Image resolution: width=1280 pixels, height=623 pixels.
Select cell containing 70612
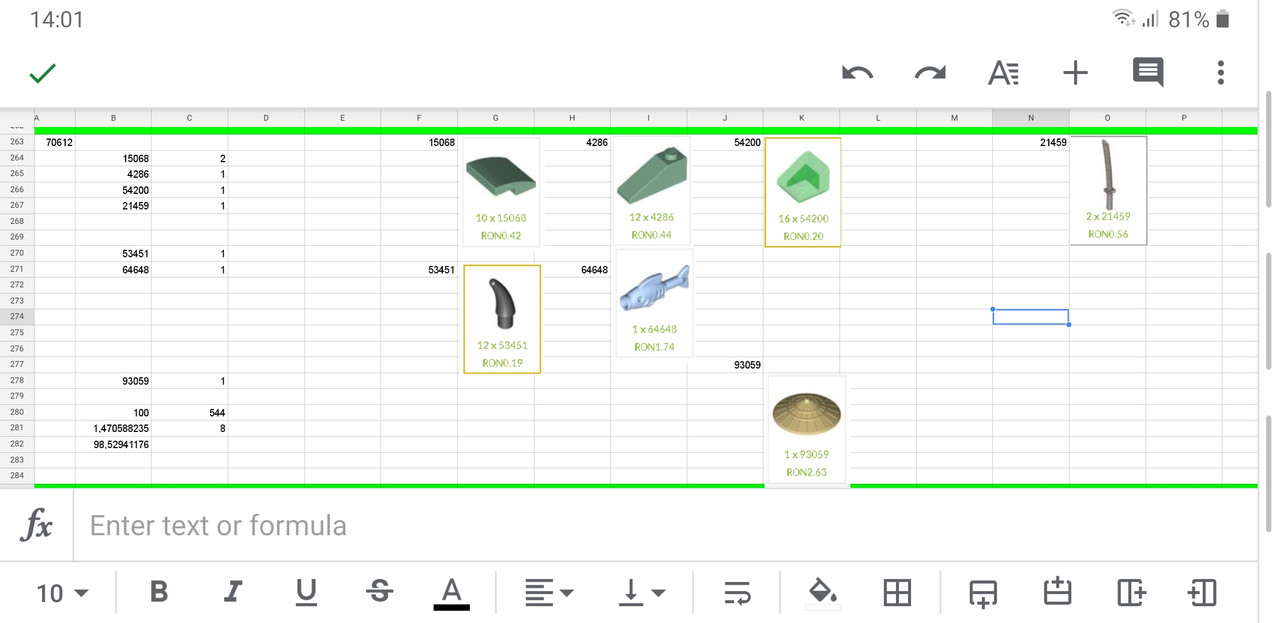55,142
